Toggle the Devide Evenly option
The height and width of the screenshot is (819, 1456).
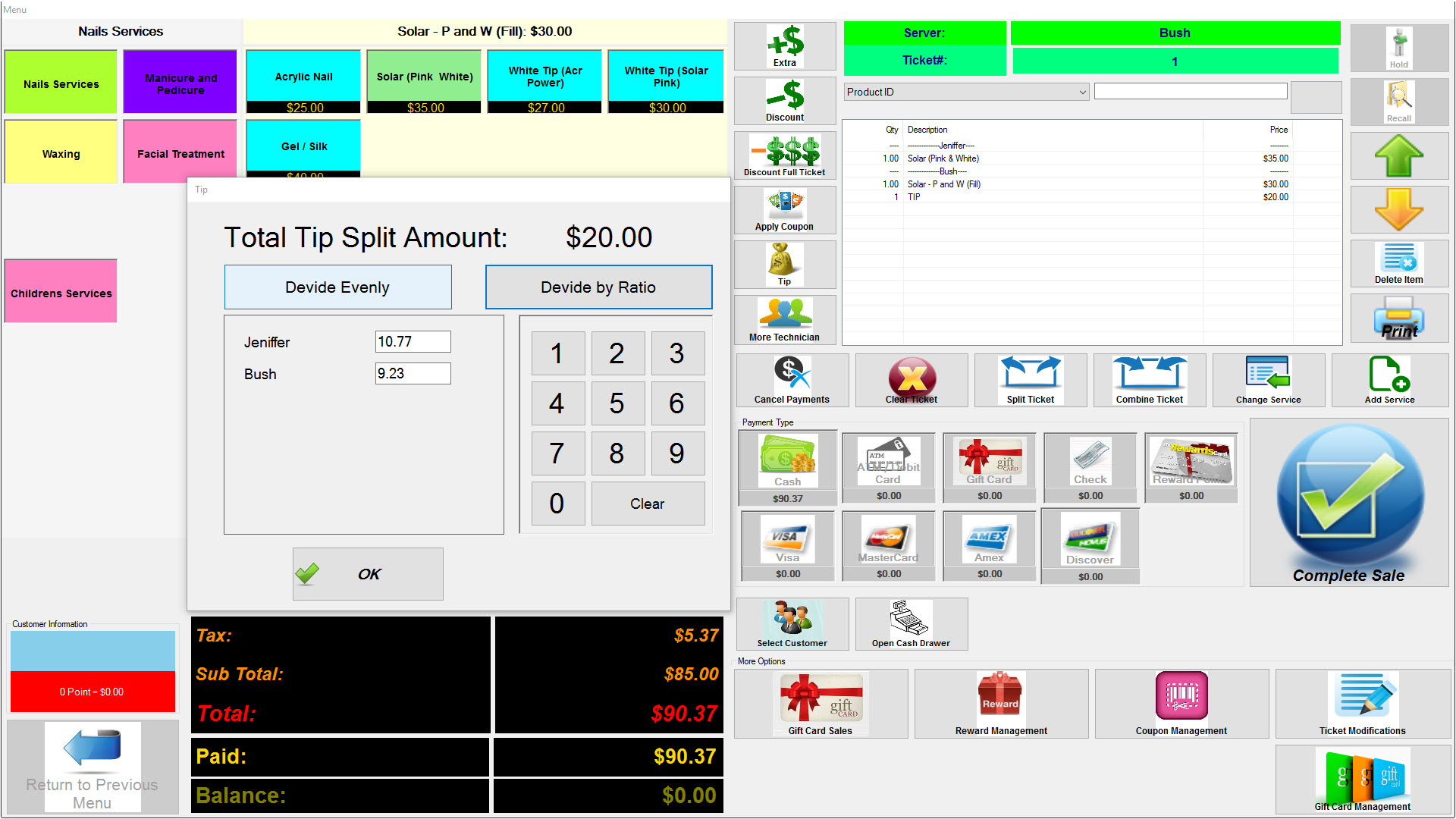[x=337, y=287]
